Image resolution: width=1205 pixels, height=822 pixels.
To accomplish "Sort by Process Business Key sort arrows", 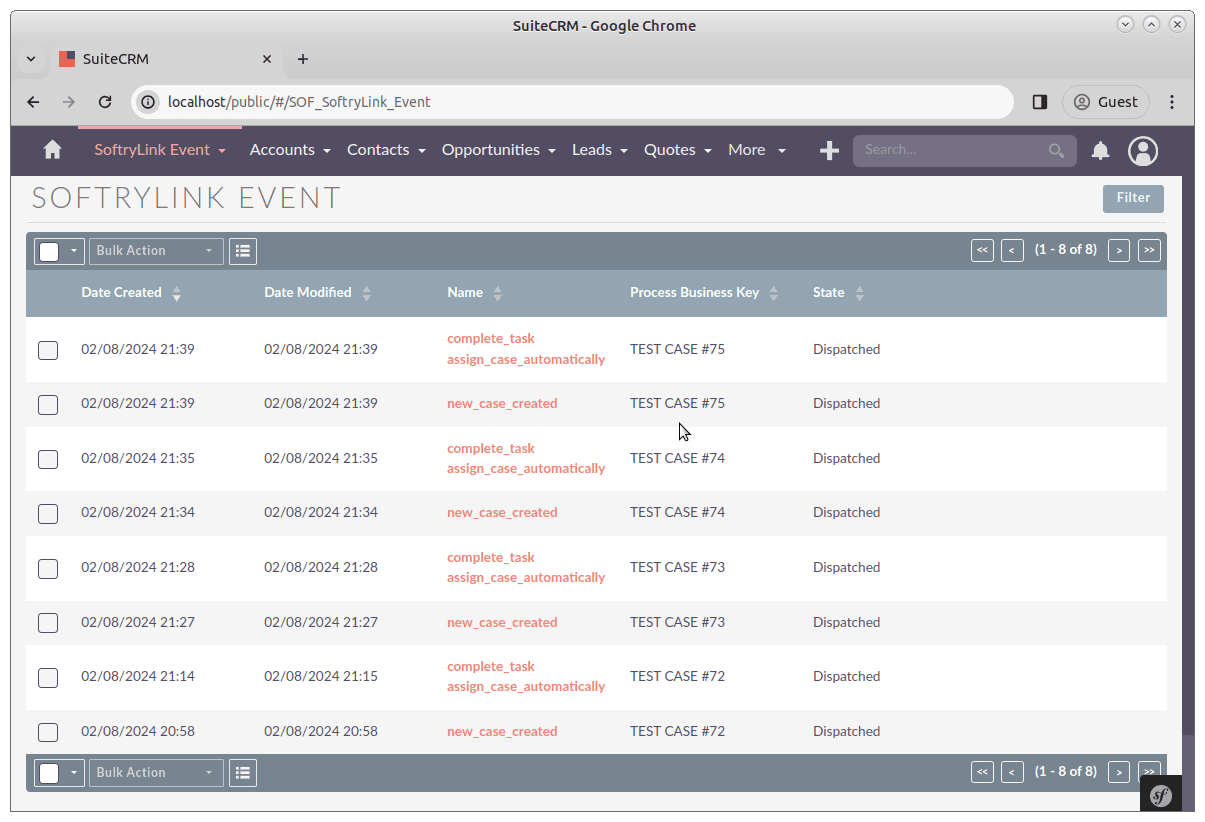I will tap(775, 293).
